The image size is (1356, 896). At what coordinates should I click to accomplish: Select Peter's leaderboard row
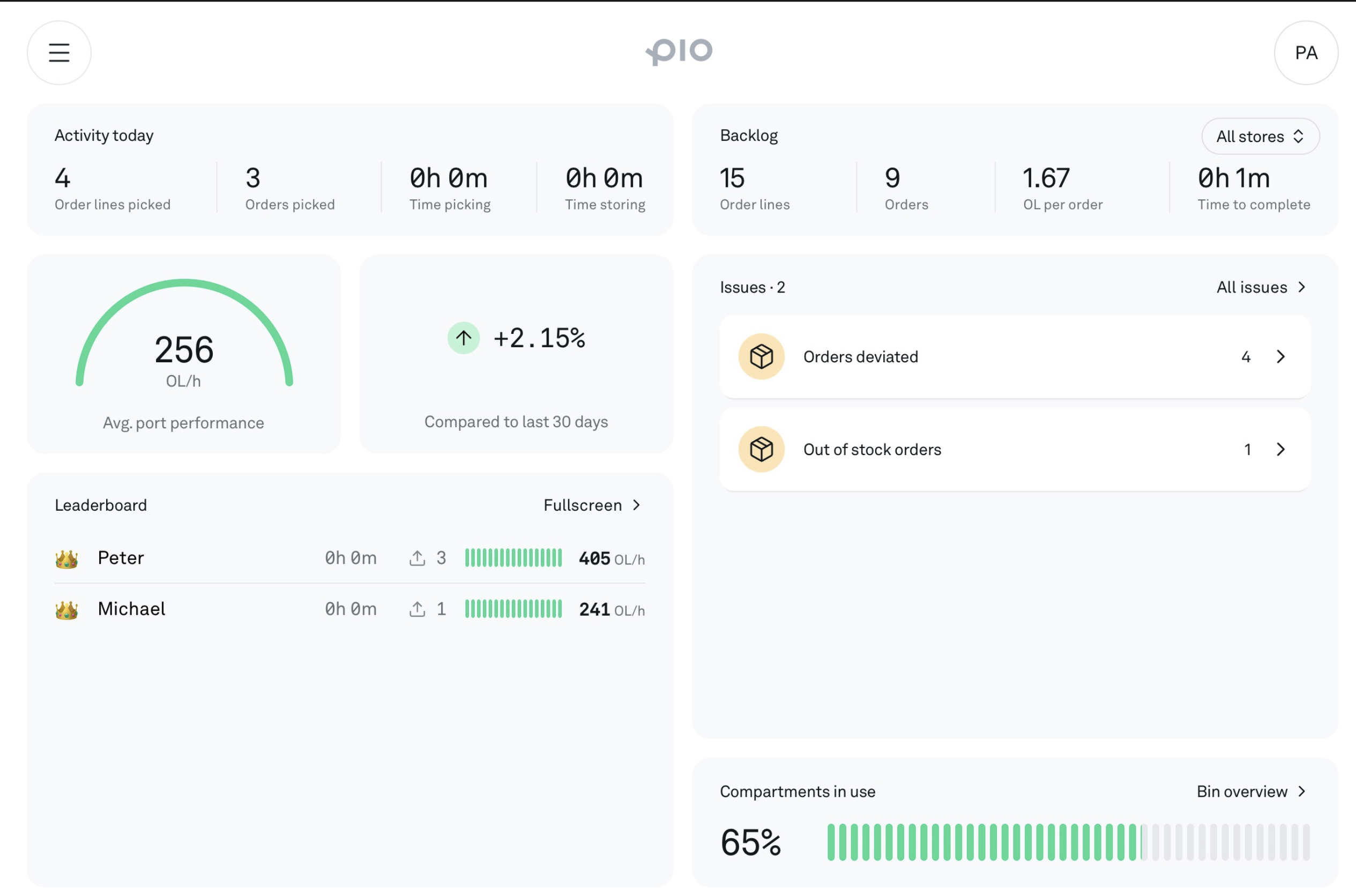[349, 558]
